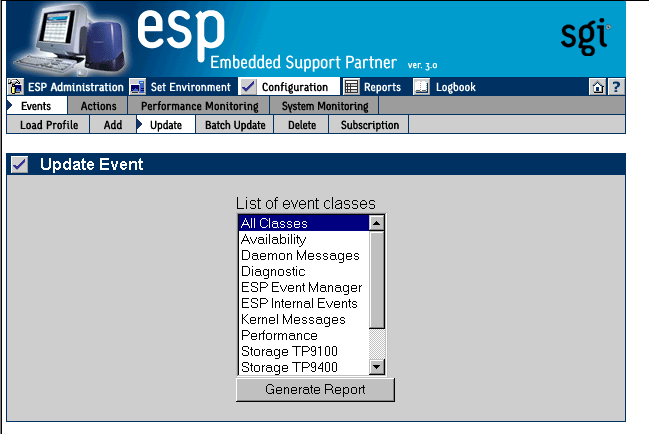Click the event list scrollbar thumb
The height and width of the screenshot is (434, 649).
tap(377, 280)
